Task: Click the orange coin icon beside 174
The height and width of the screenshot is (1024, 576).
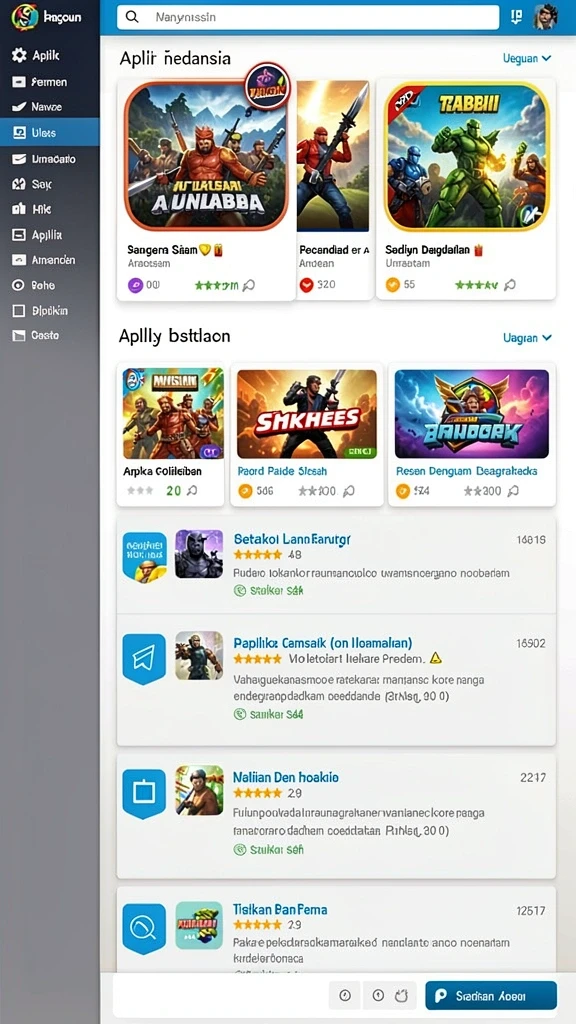Action: pos(403,491)
